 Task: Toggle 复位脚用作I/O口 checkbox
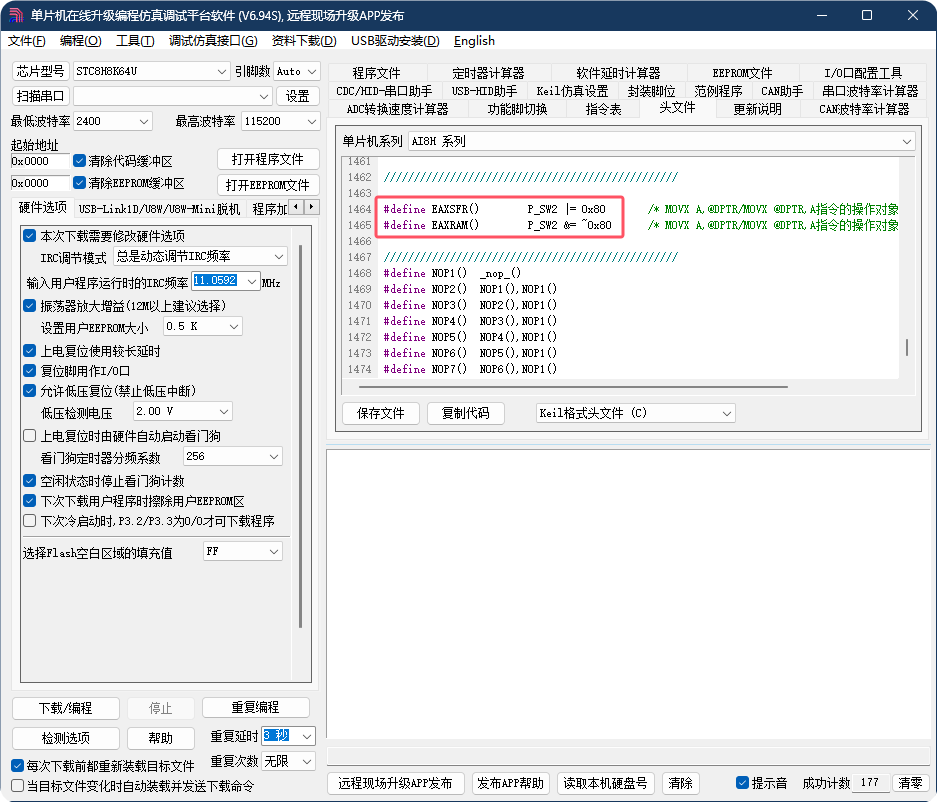coord(29,371)
